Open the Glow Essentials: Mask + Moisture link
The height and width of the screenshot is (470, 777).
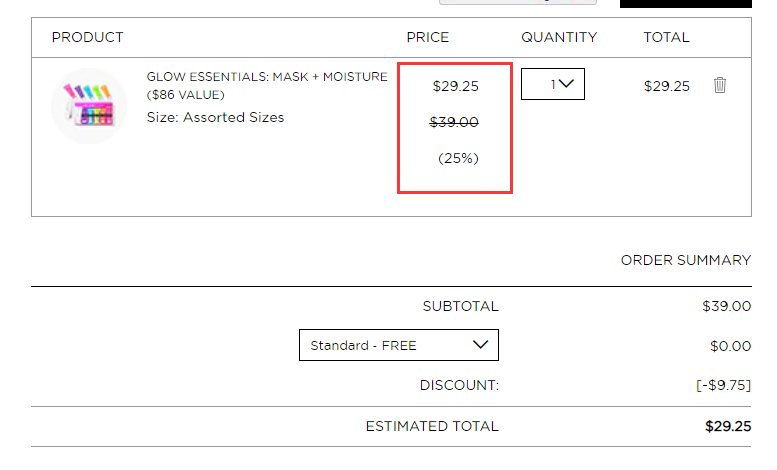[267, 77]
